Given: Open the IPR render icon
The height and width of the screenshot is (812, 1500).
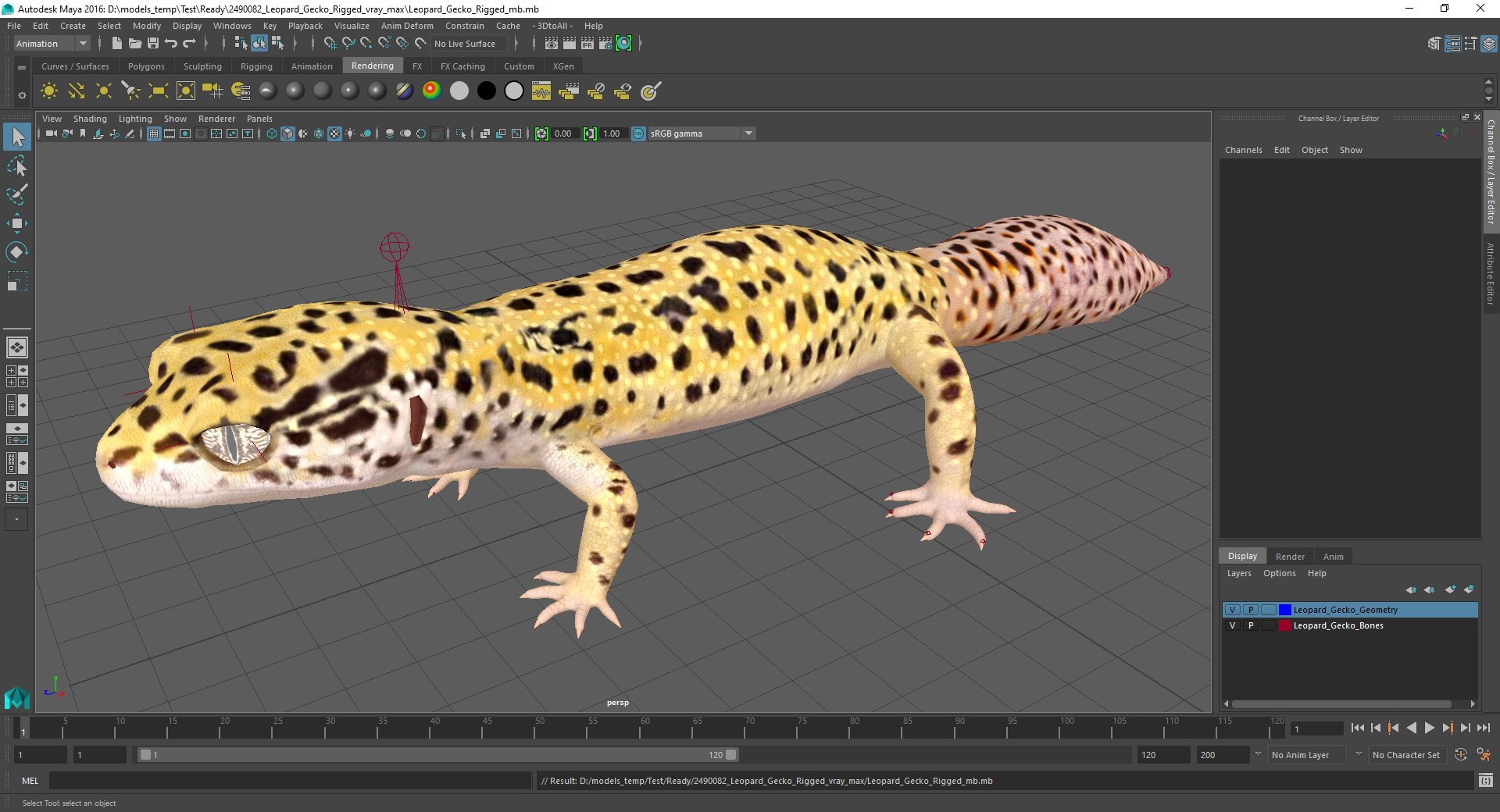Looking at the screenshot, I should [x=587, y=44].
